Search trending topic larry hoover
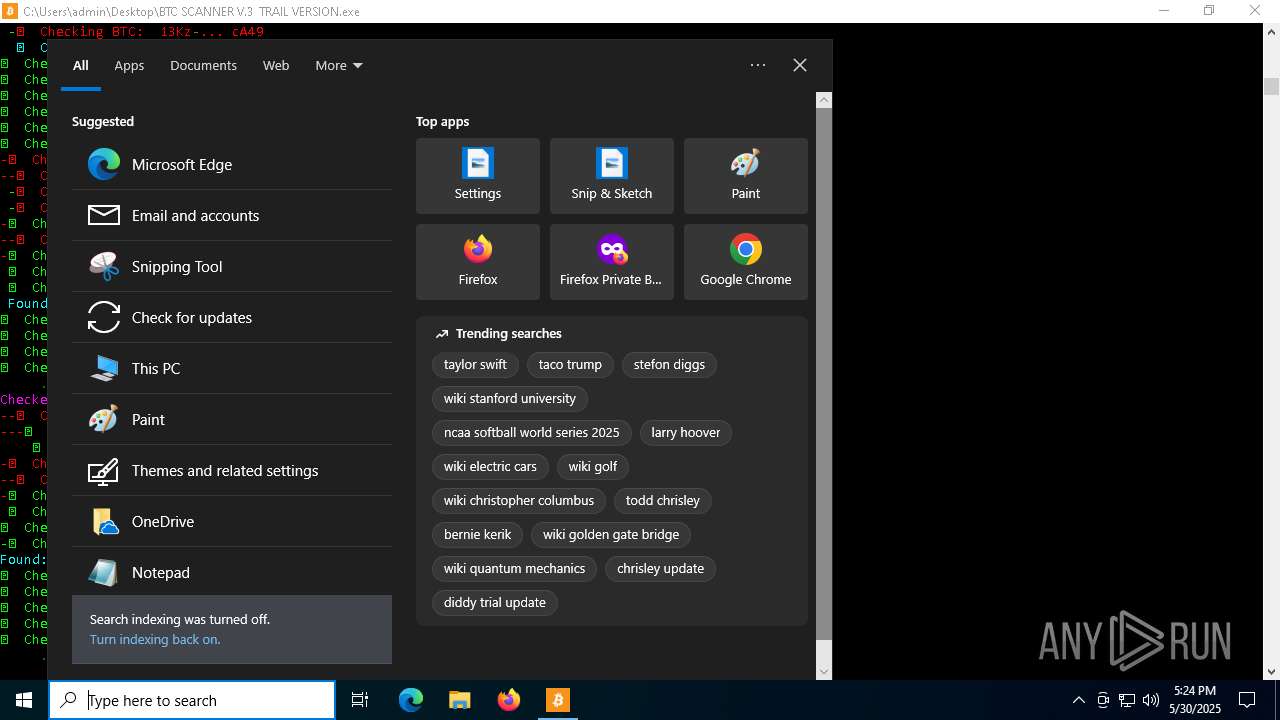 tap(686, 433)
